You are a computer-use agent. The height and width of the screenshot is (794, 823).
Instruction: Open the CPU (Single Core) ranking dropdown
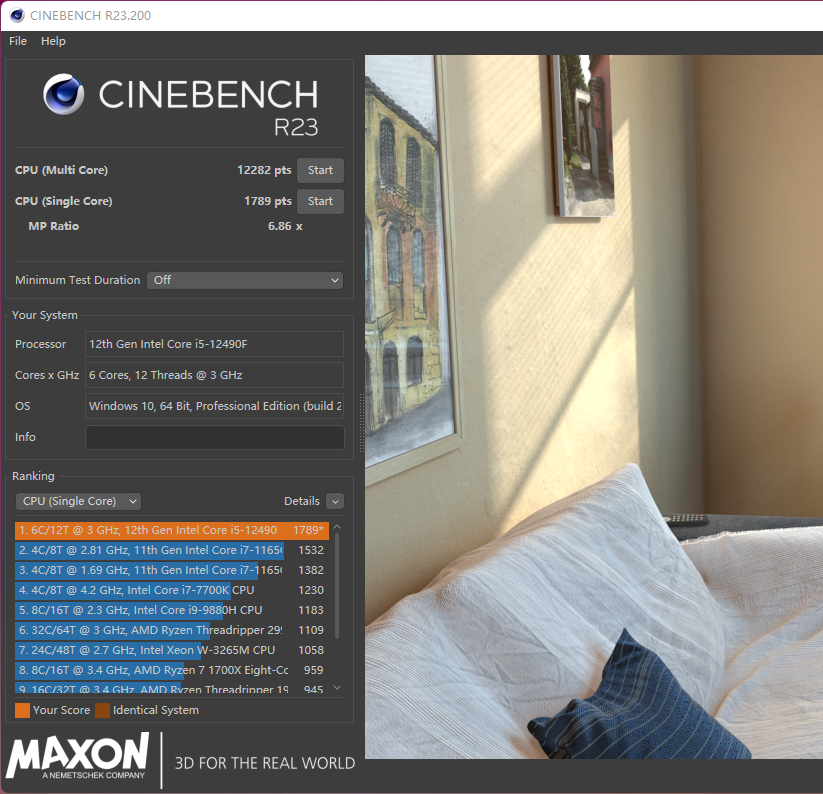pos(78,501)
